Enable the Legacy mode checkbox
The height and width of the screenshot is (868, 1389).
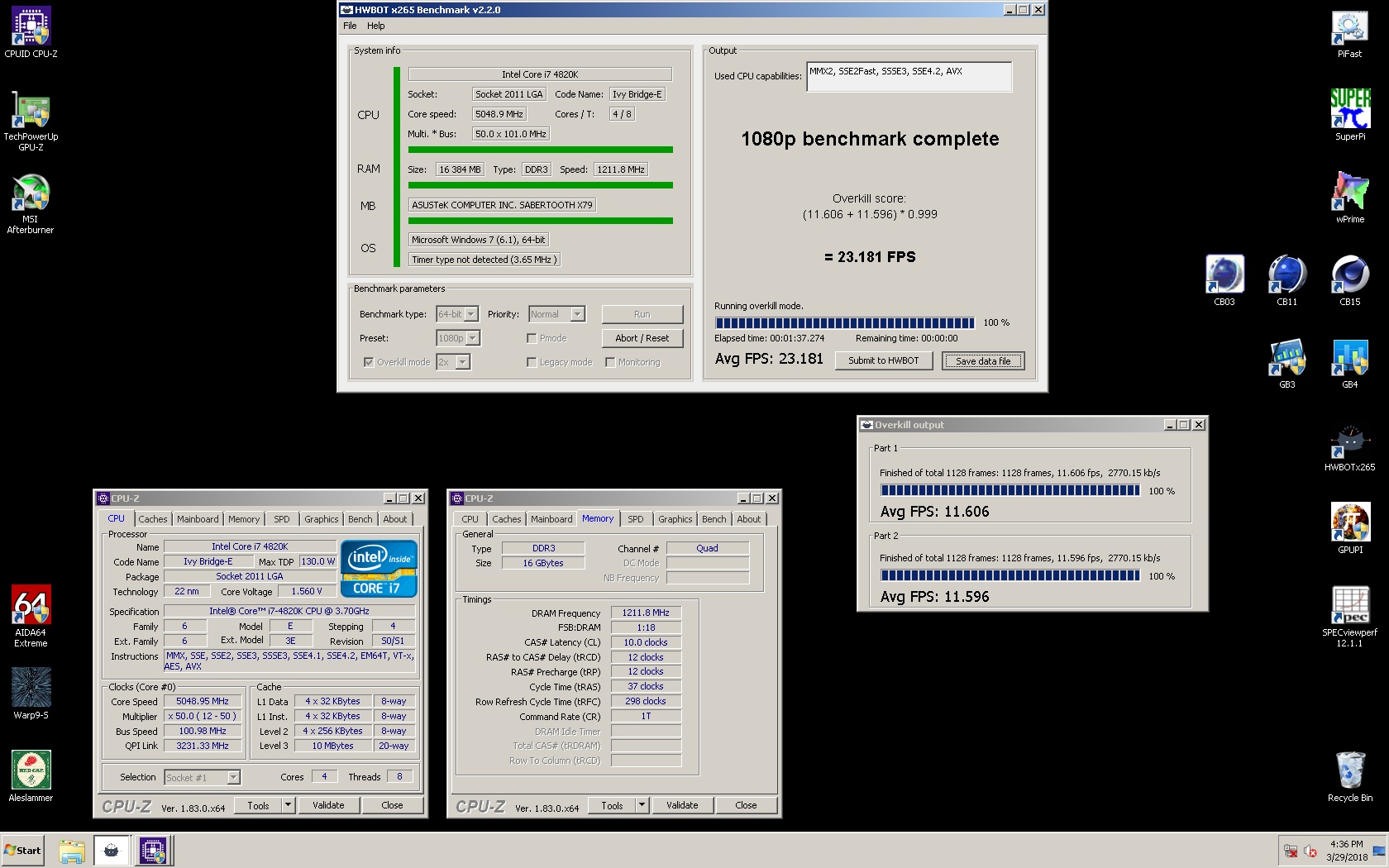coord(532,362)
